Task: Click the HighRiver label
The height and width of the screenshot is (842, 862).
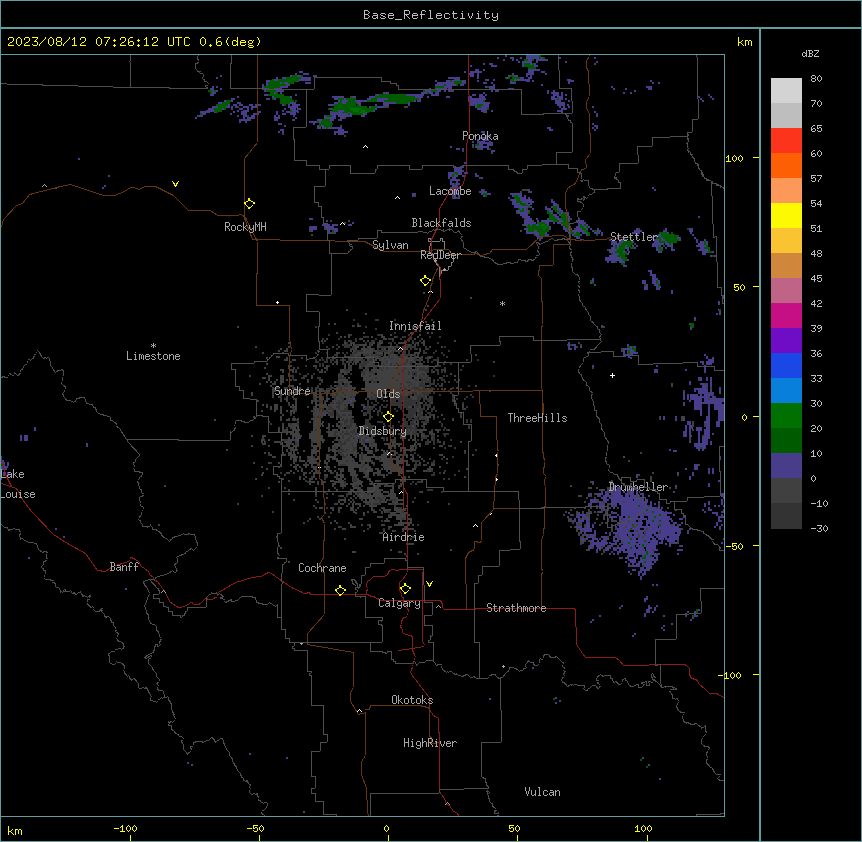Action: [430, 743]
